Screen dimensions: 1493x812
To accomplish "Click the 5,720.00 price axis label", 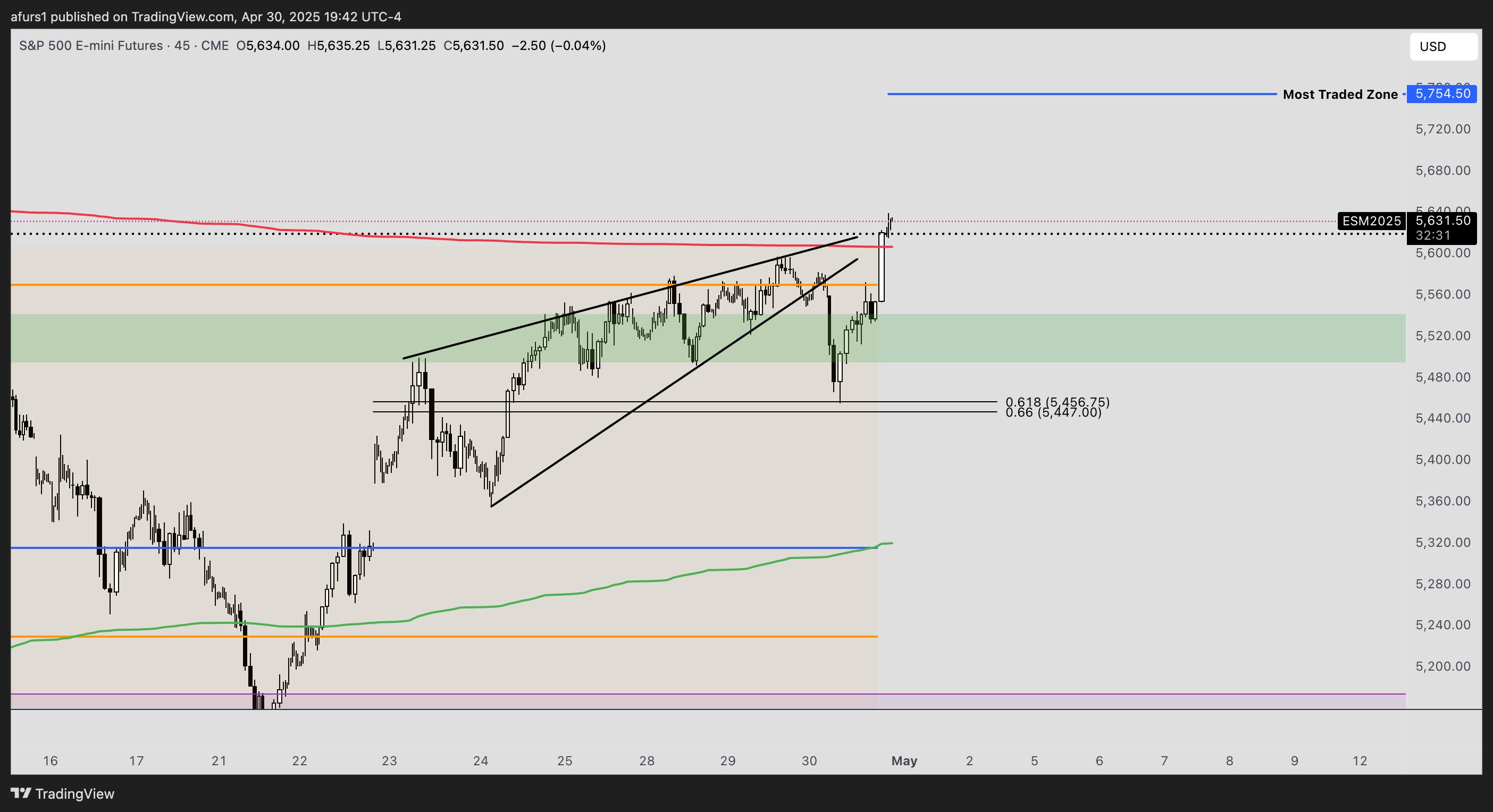I will (x=1442, y=129).
